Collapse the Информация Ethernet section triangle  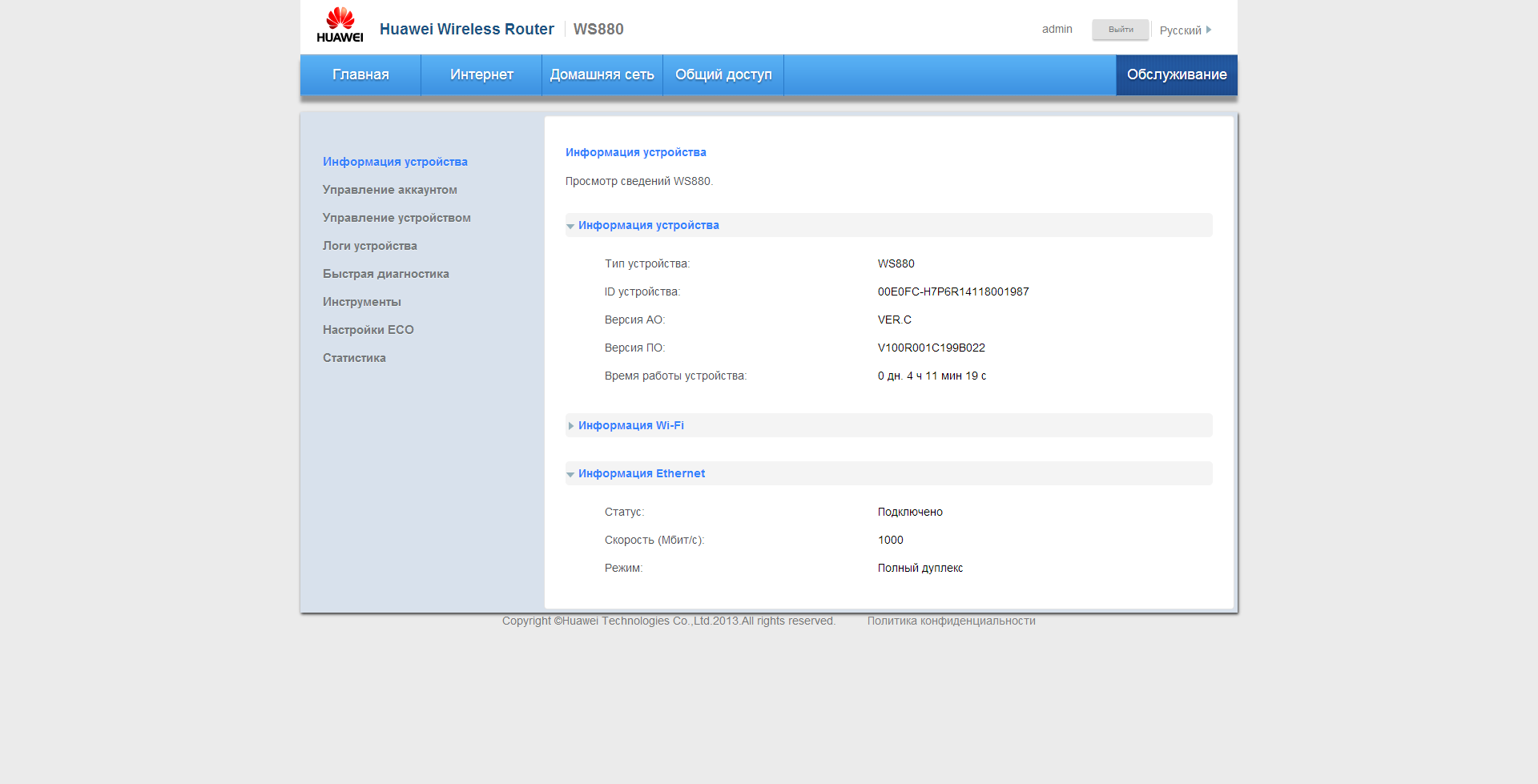pos(570,475)
